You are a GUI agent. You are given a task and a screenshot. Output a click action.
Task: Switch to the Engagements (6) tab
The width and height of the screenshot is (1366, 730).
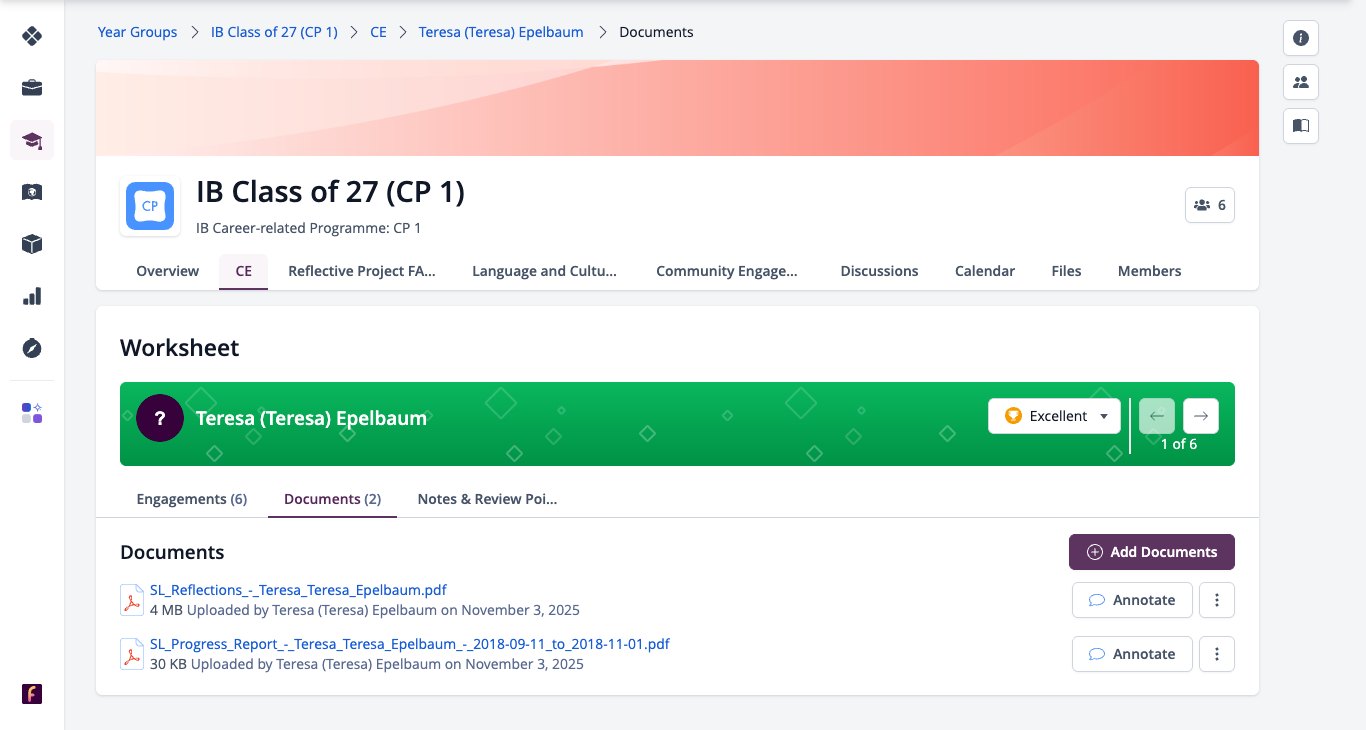pyautogui.click(x=192, y=499)
